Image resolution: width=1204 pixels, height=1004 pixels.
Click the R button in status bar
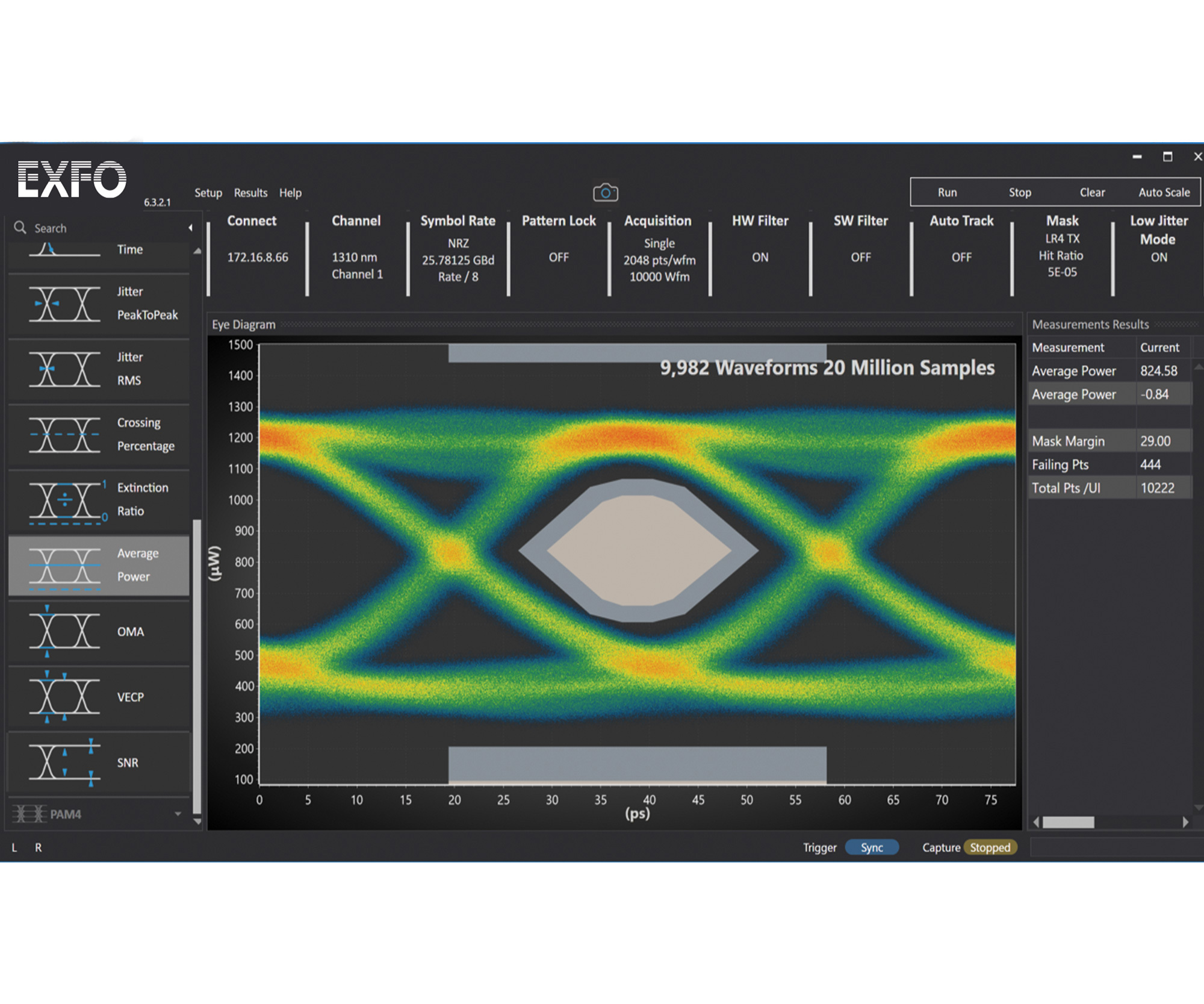tap(39, 847)
